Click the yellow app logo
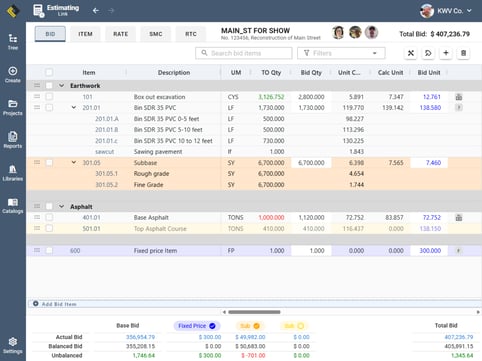Screen dimensions: 482x361 [x=13, y=11]
